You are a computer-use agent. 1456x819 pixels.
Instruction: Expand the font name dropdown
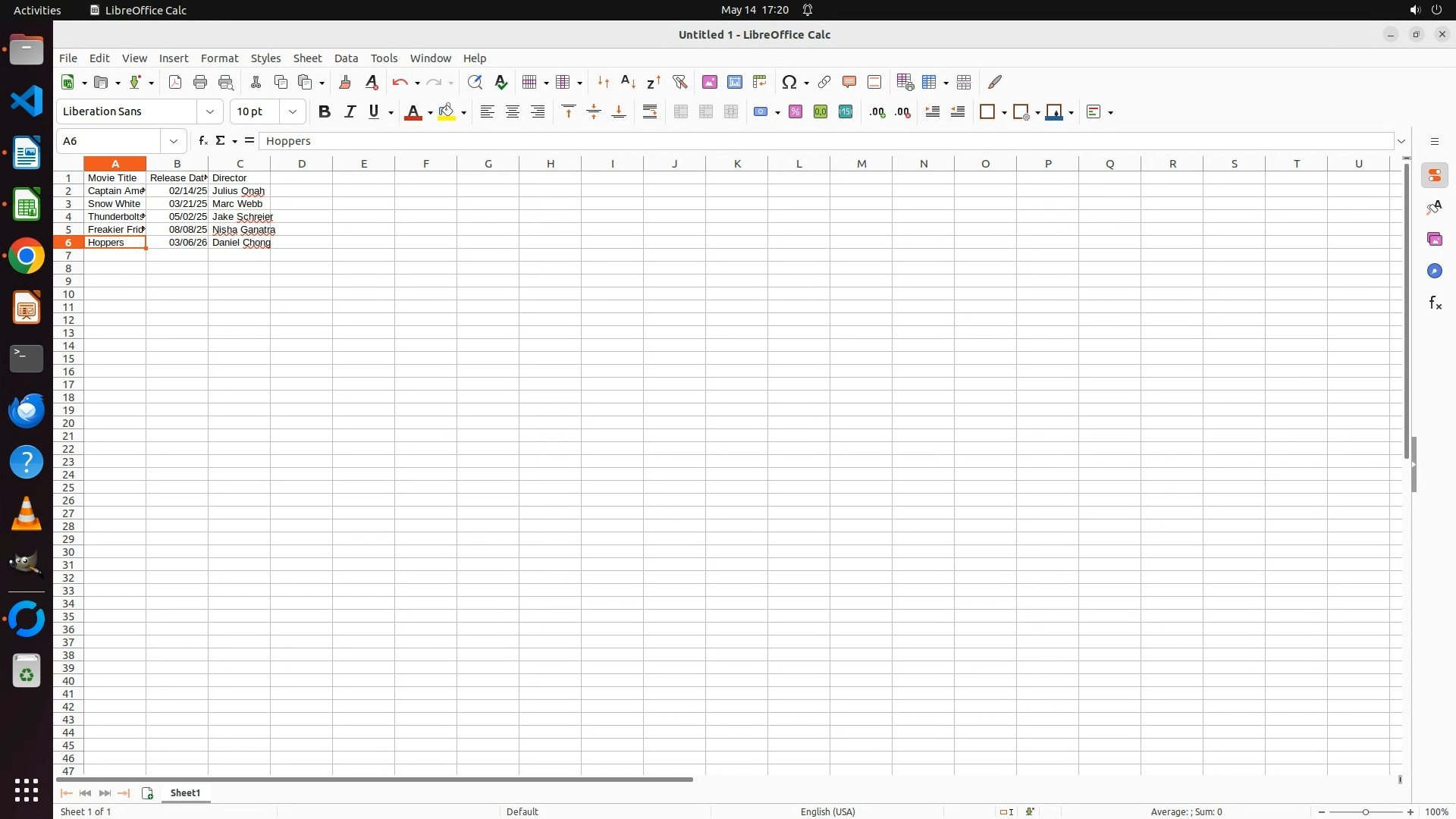(x=210, y=112)
